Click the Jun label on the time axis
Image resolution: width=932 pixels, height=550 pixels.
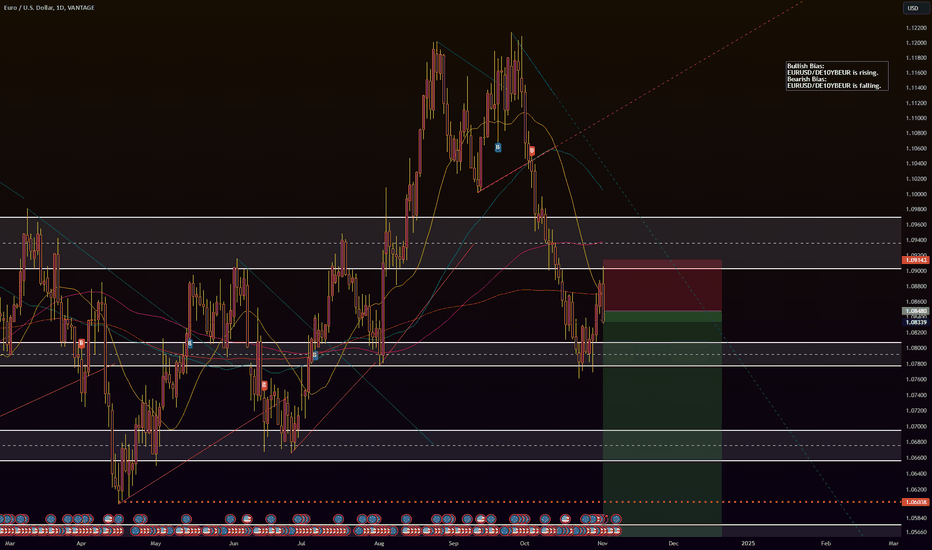coord(234,543)
